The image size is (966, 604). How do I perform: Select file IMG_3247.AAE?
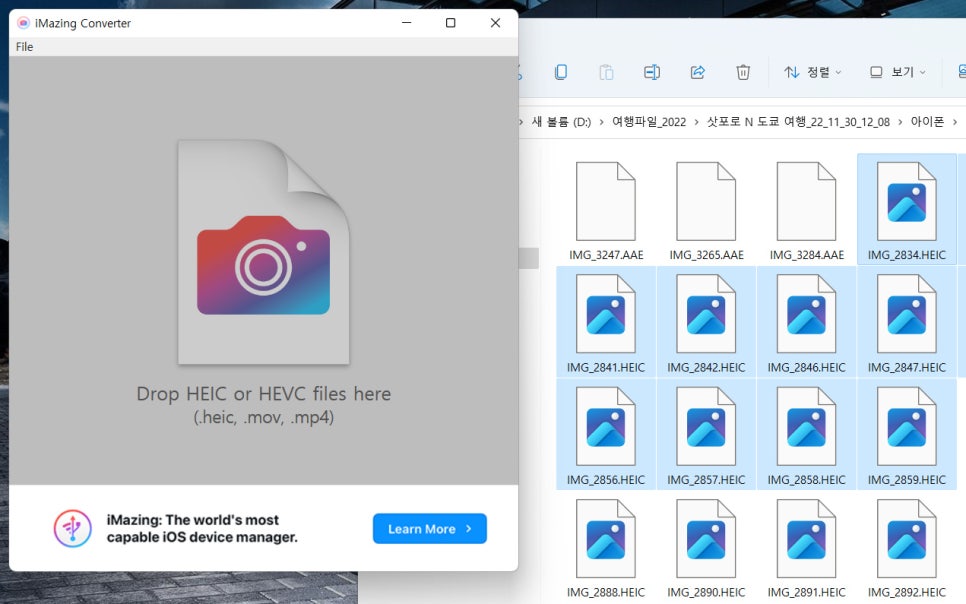tap(606, 211)
